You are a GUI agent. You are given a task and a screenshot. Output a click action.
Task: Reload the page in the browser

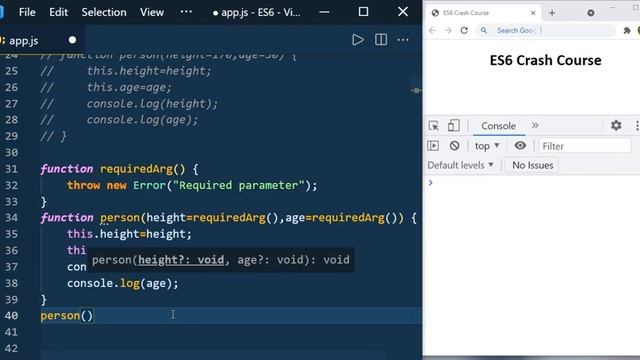[x=464, y=31]
